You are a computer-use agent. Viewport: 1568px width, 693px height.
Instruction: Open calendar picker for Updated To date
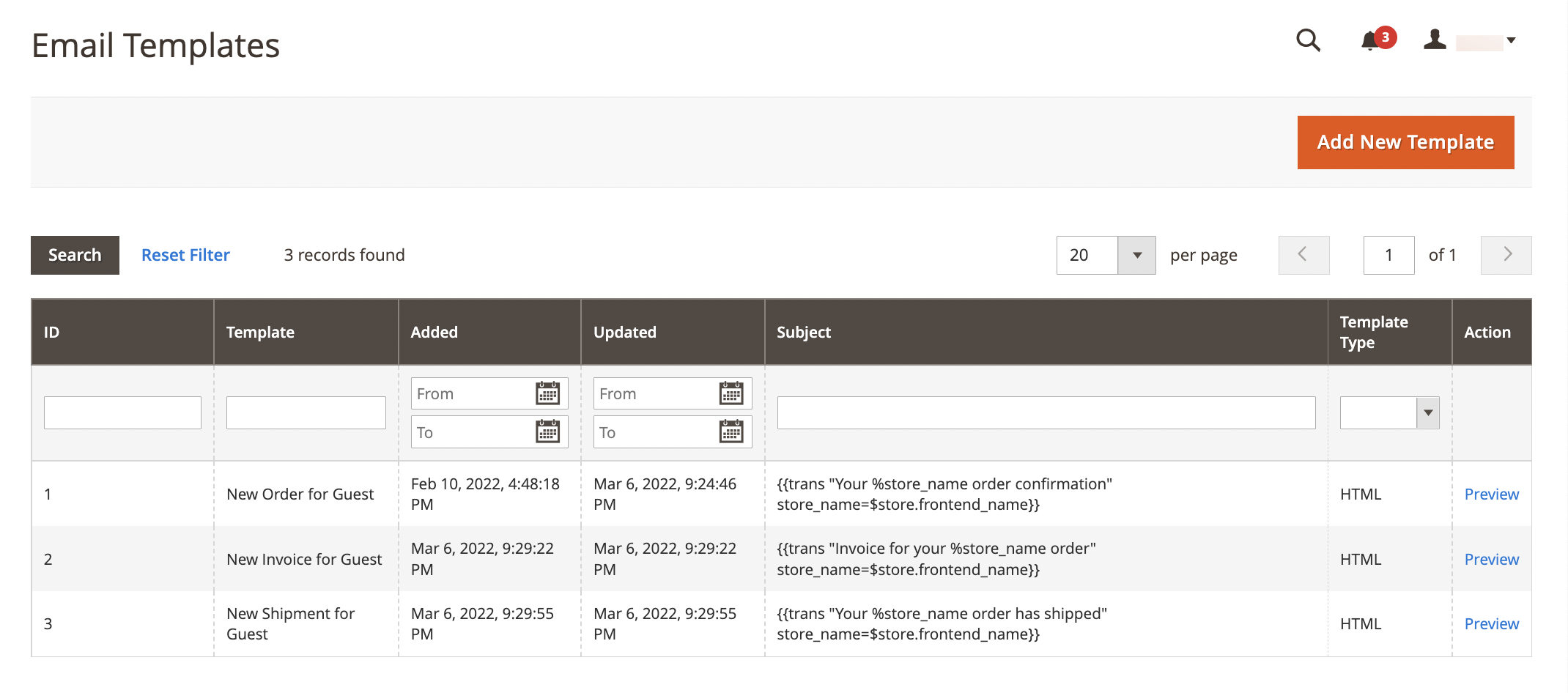click(731, 431)
